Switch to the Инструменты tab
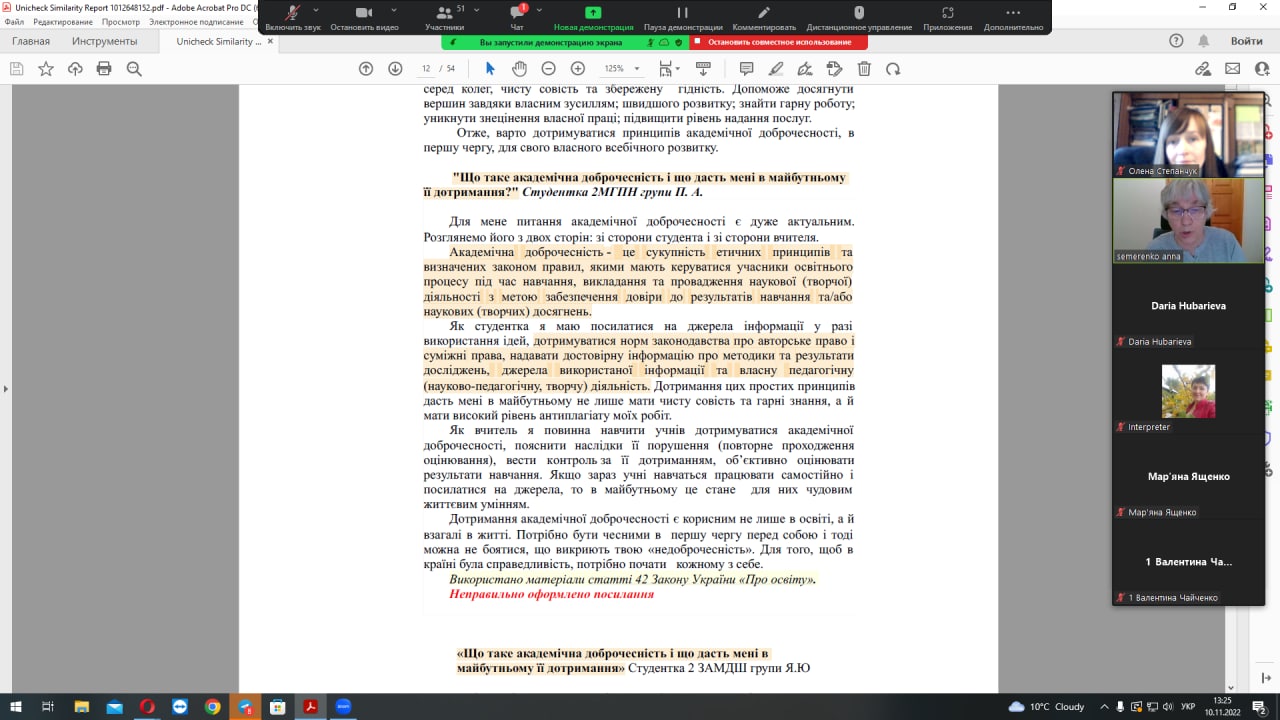The width and height of the screenshot is (1280, 720). 104,41
